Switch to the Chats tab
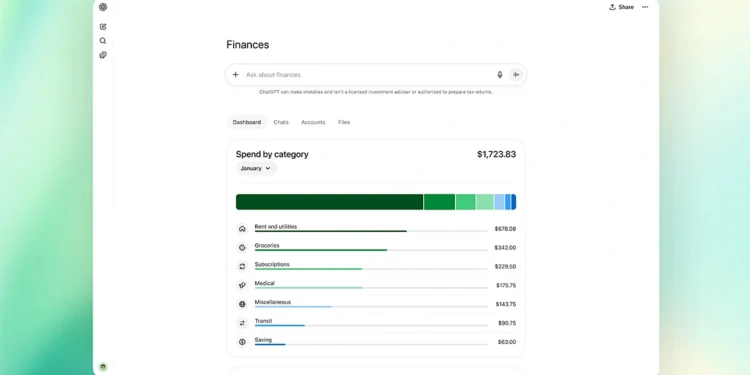The image size is (750, 375). (281, 122)
